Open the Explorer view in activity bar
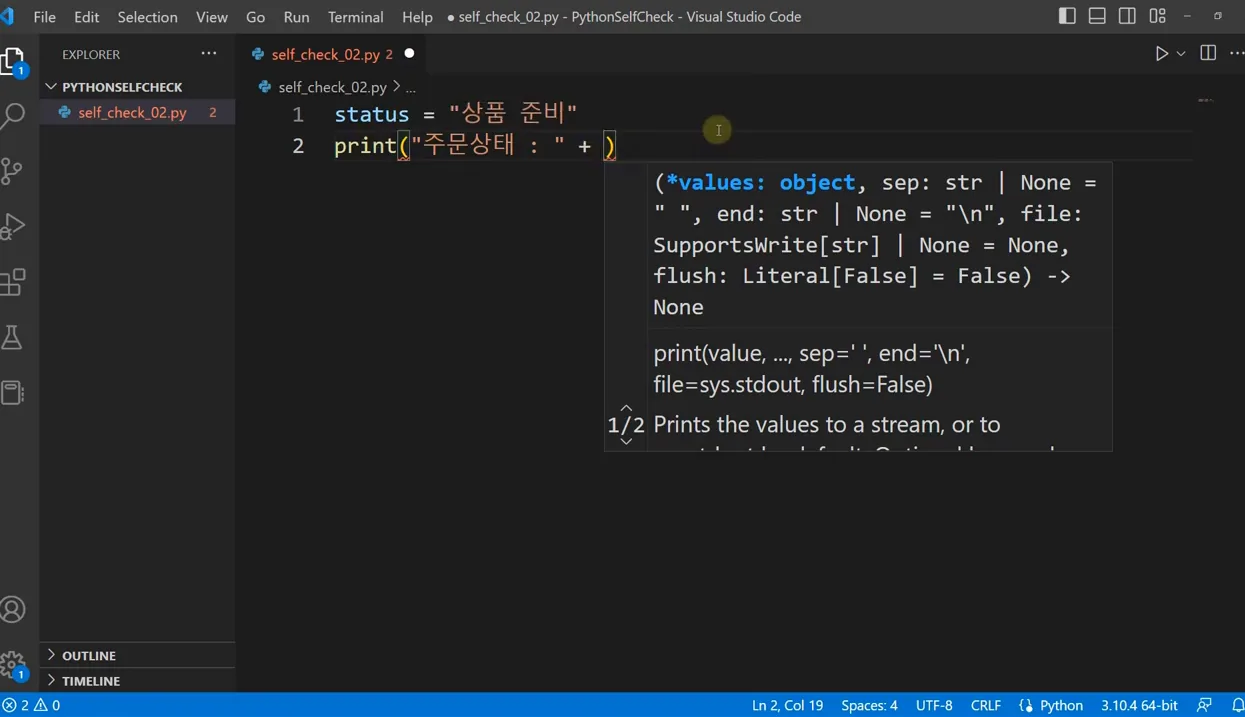 [14, 62]
